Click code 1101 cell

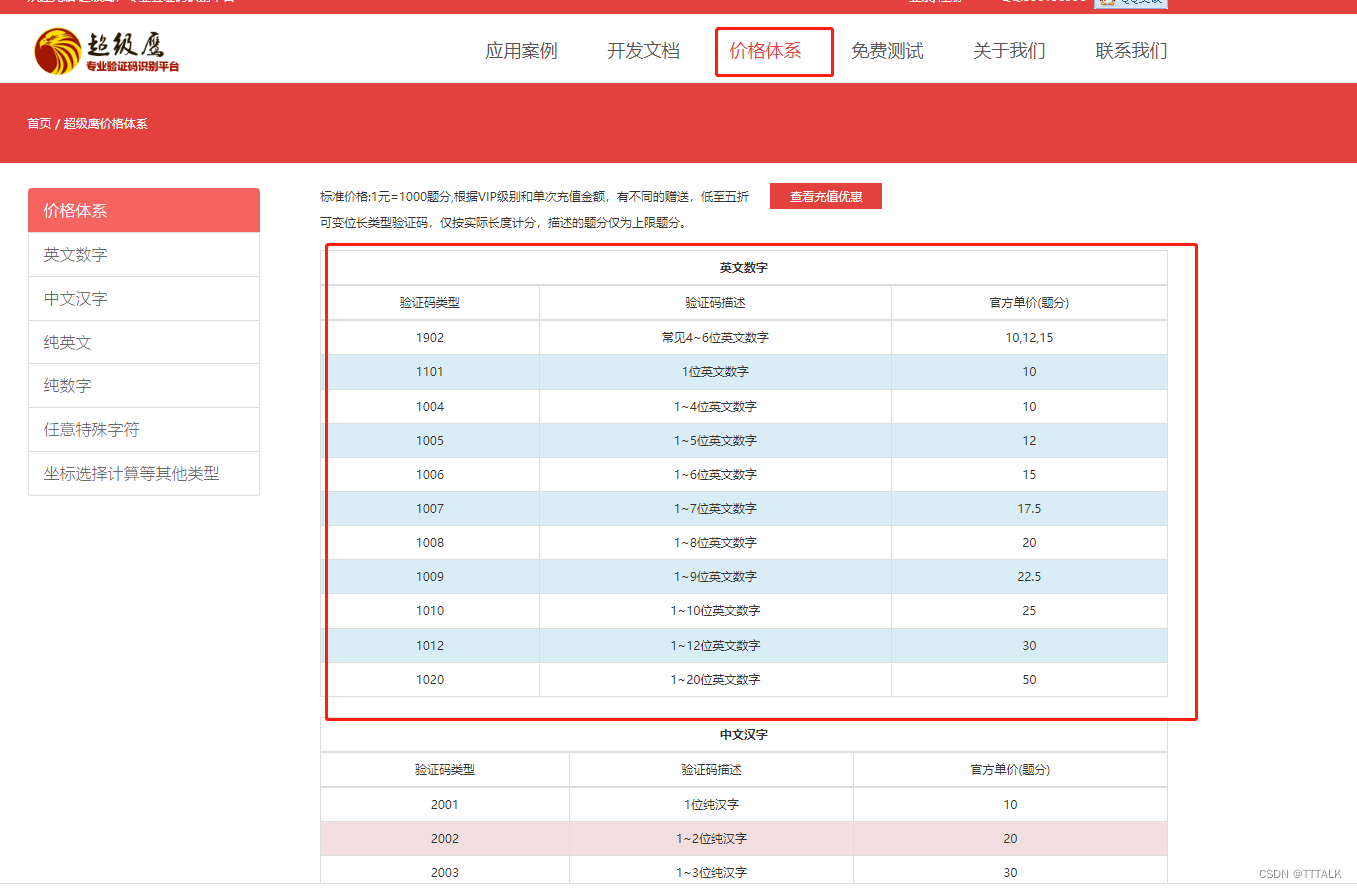430,372
